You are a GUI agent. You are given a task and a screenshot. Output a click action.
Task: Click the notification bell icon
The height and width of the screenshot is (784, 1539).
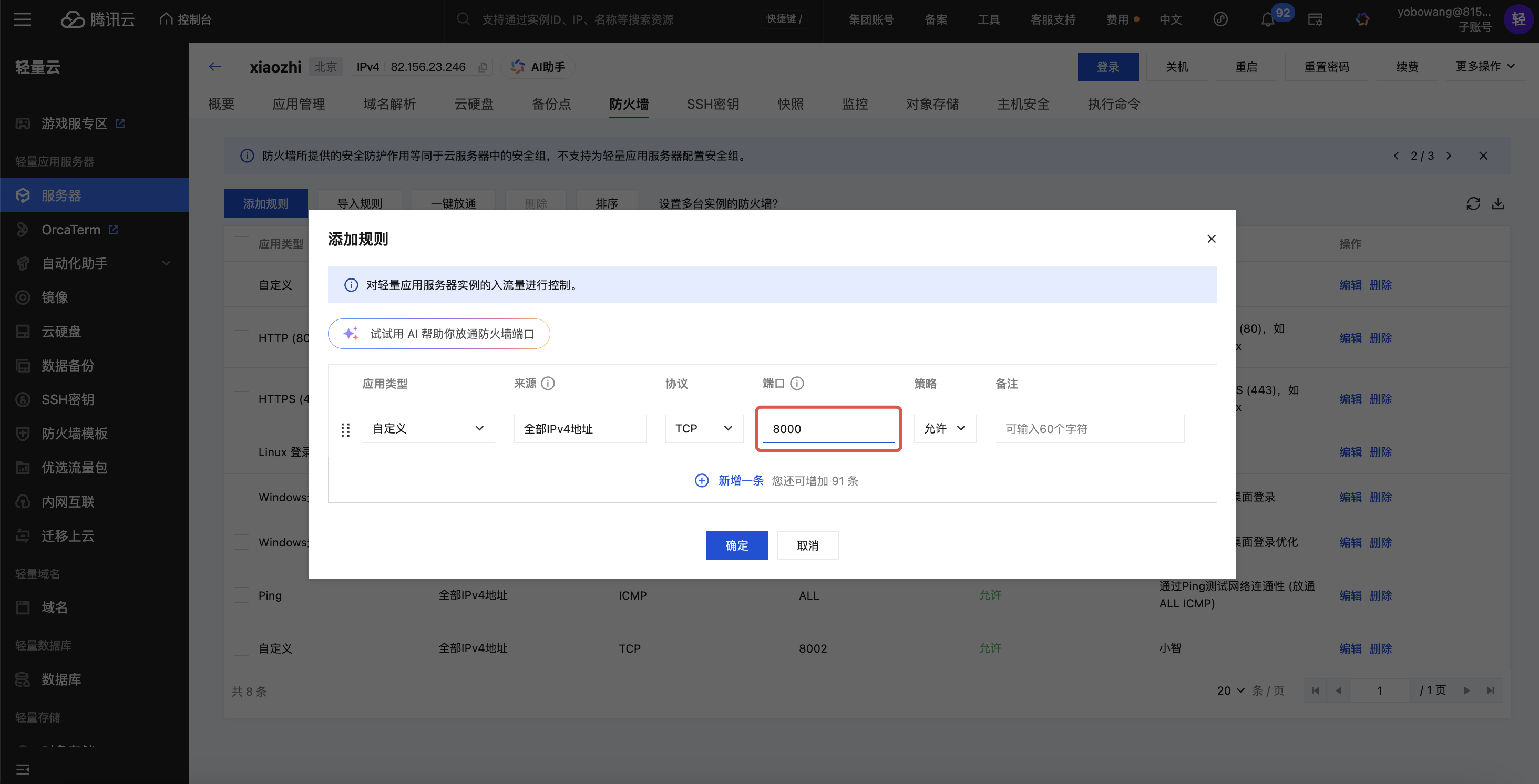coord(1267,19)
